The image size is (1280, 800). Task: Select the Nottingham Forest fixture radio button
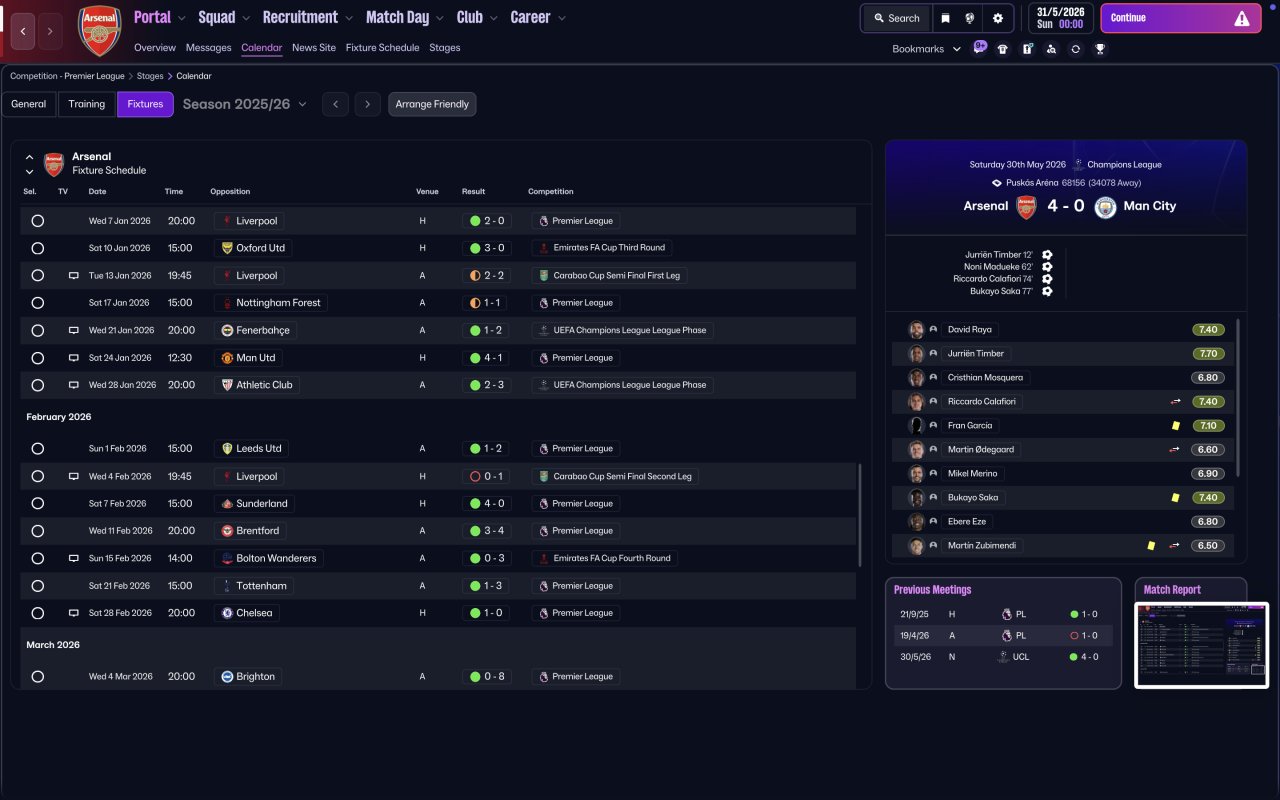38,303
